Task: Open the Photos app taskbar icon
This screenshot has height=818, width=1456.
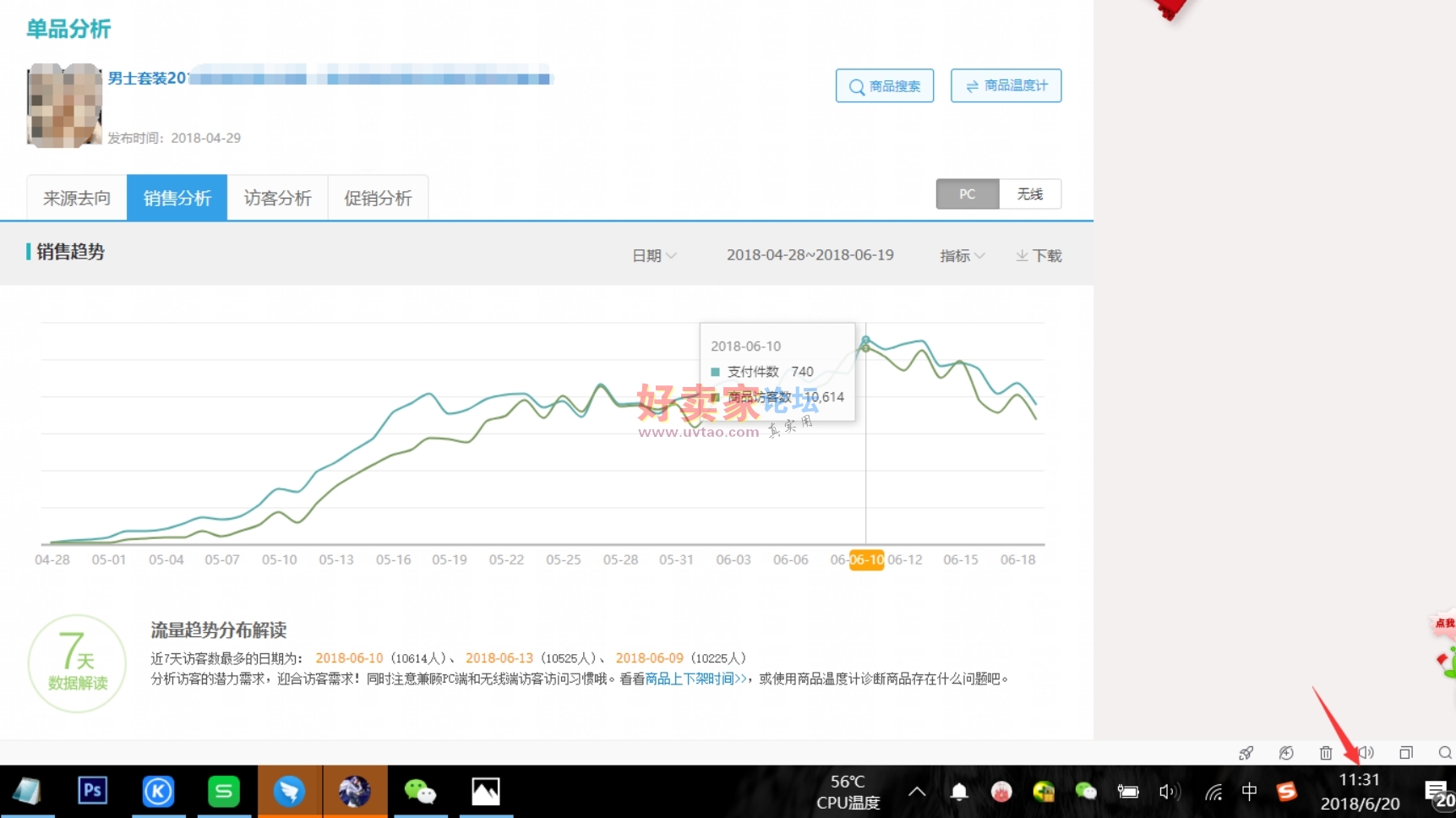Action: 485,792
